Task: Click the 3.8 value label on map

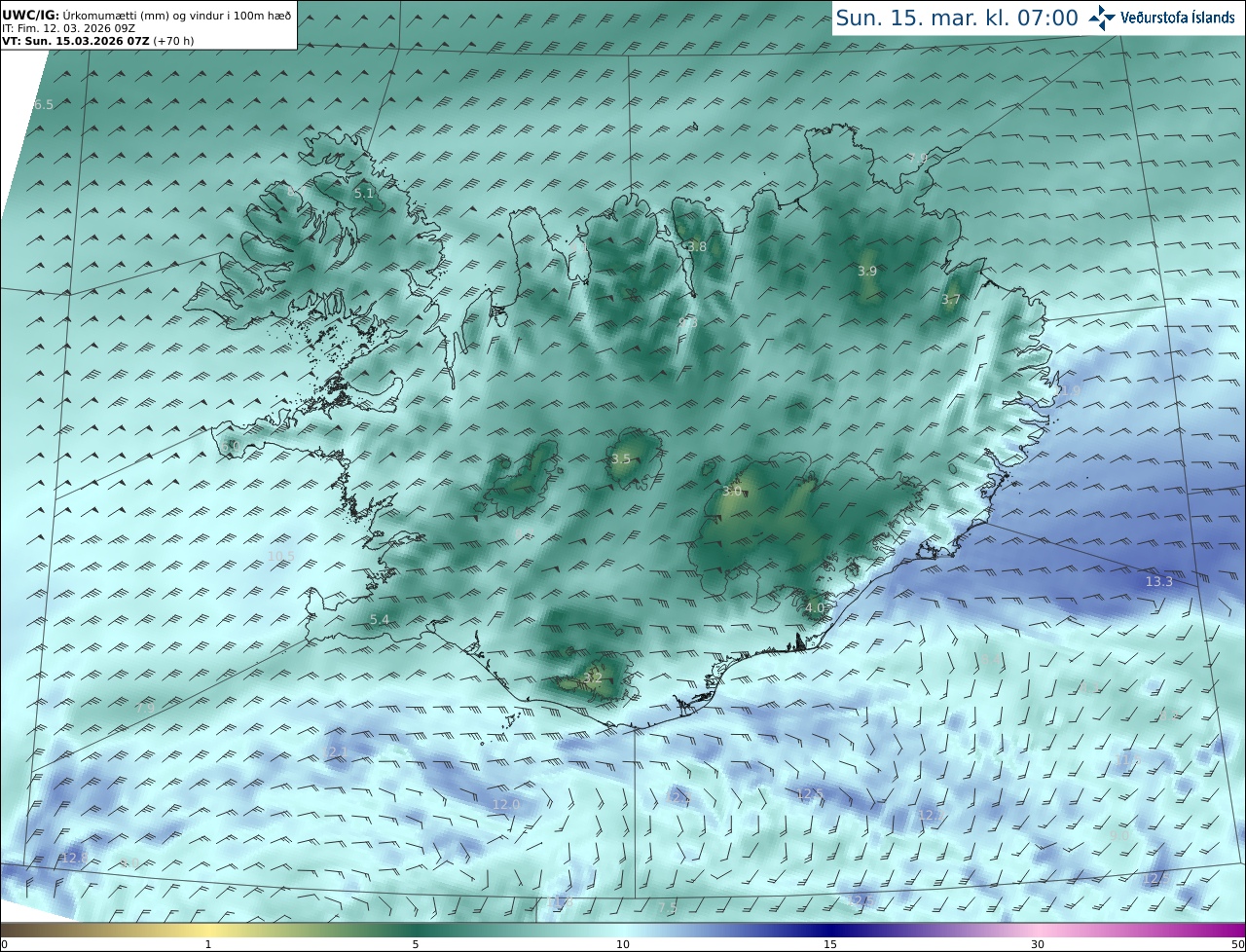Action: point(697,246)
